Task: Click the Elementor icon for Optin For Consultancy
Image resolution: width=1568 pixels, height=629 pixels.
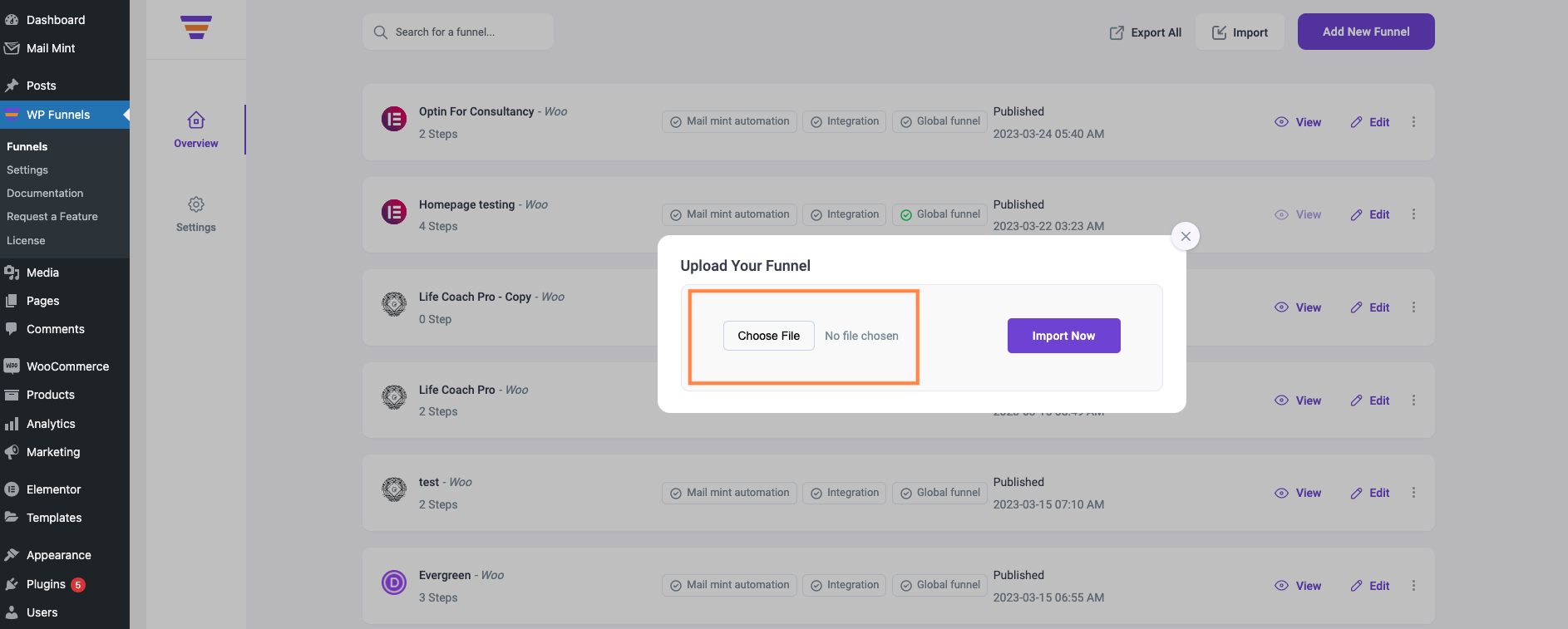Action: 394,120
